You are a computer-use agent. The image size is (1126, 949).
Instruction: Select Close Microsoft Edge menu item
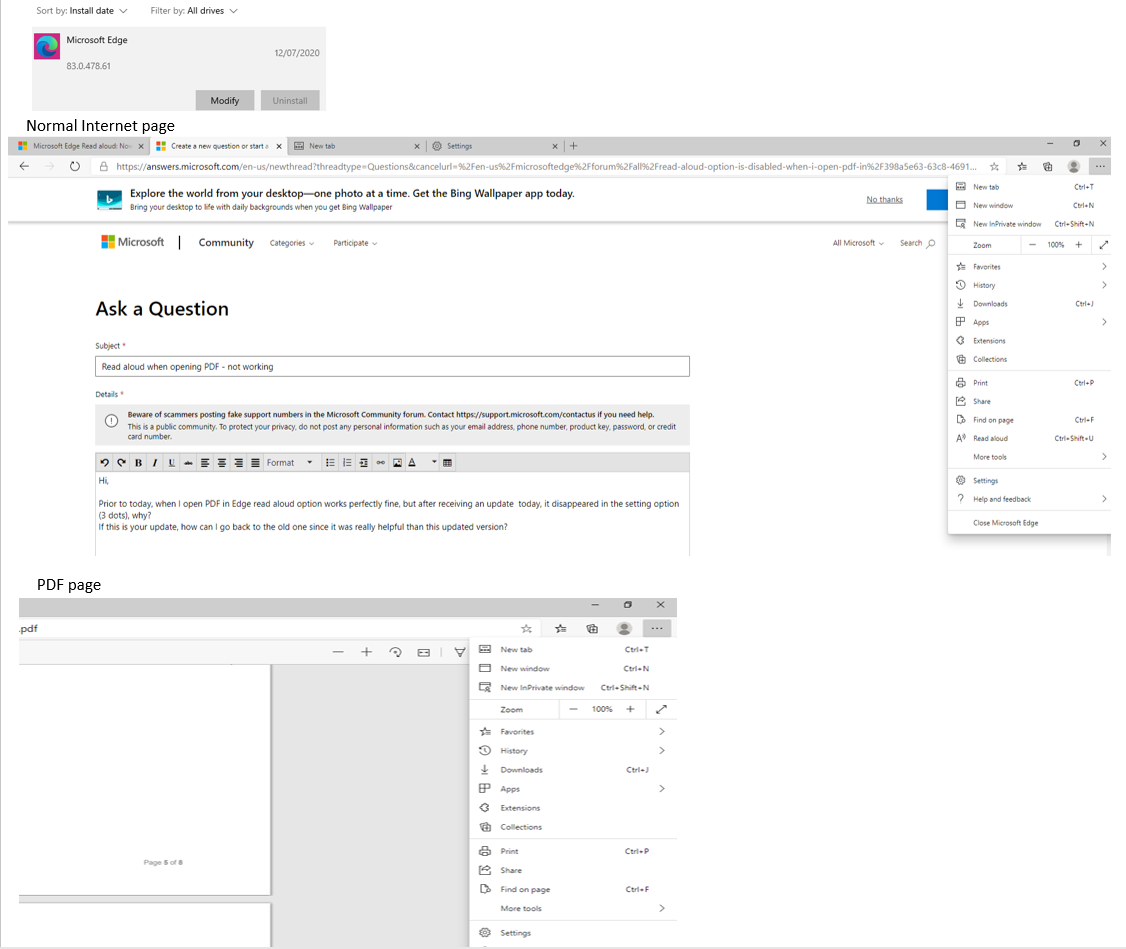pyautogui.click(x=1029, y=523)
